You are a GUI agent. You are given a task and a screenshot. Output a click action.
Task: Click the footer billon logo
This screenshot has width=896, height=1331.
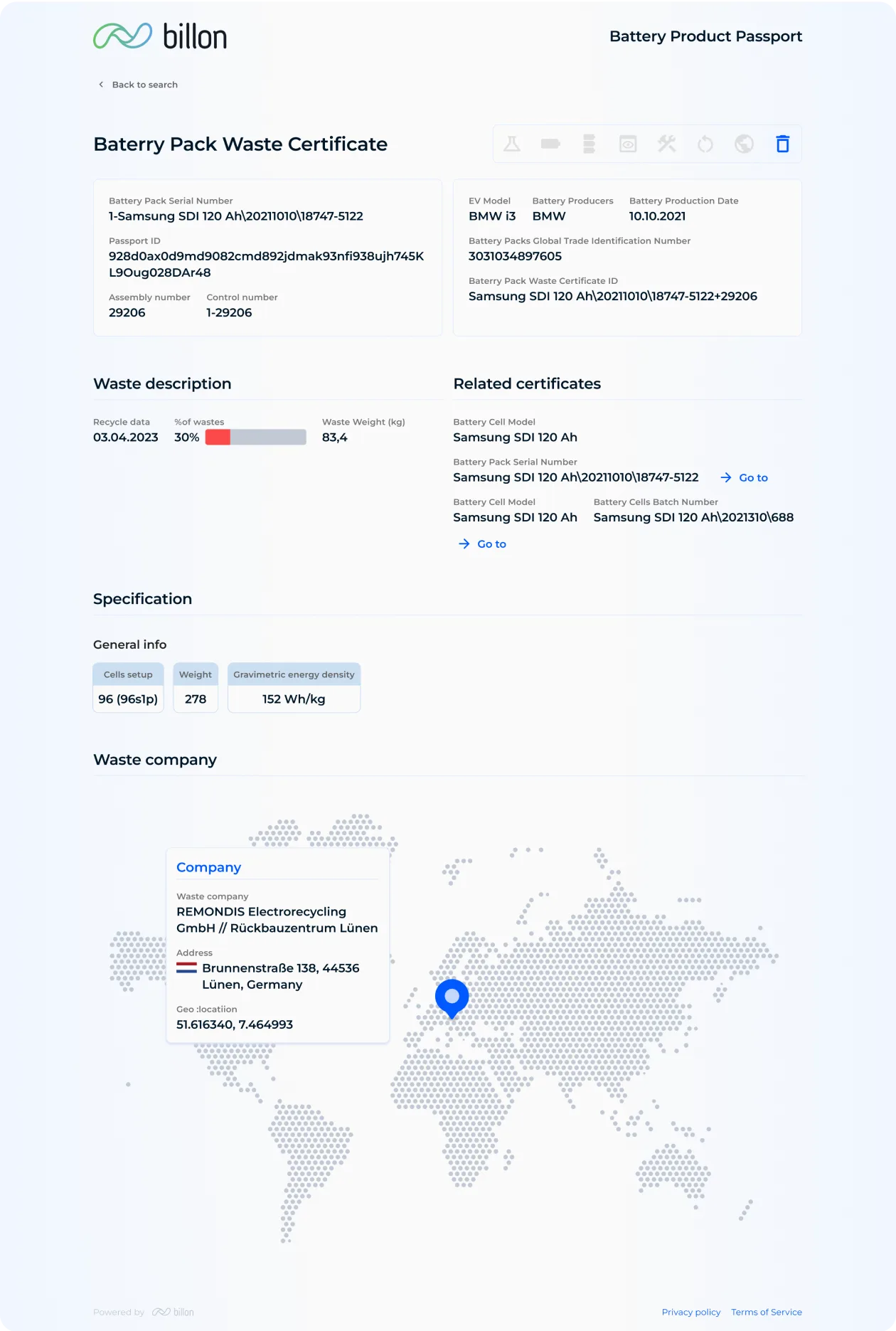tap(173, 1313)
